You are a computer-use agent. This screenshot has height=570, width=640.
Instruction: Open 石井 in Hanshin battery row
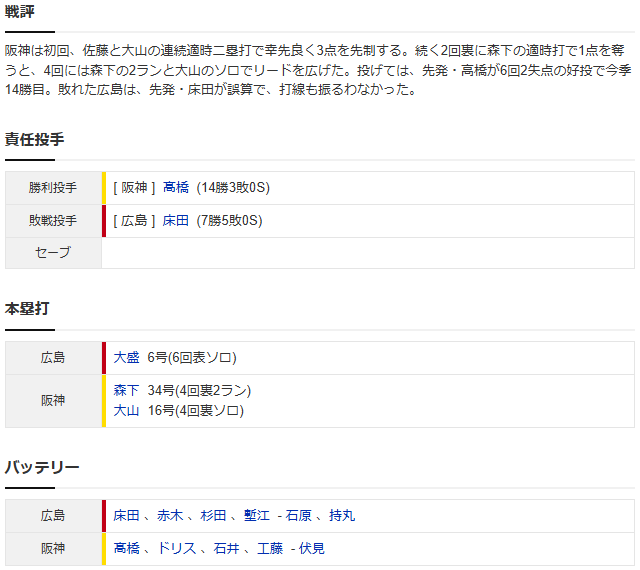coord(227,548)
